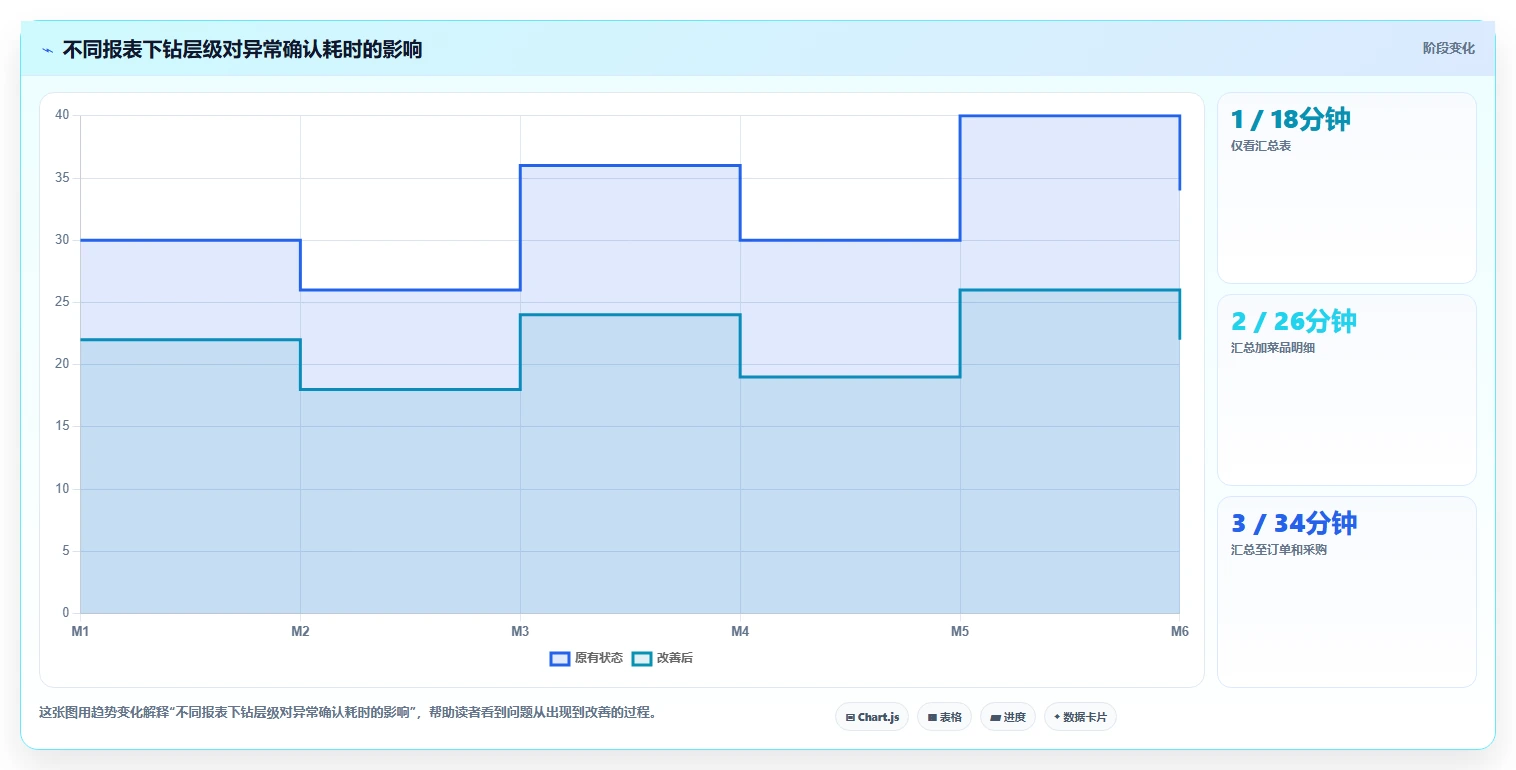Click the M2 axis label
This screenshot has height=770, width=1516.
pos(300,631)
